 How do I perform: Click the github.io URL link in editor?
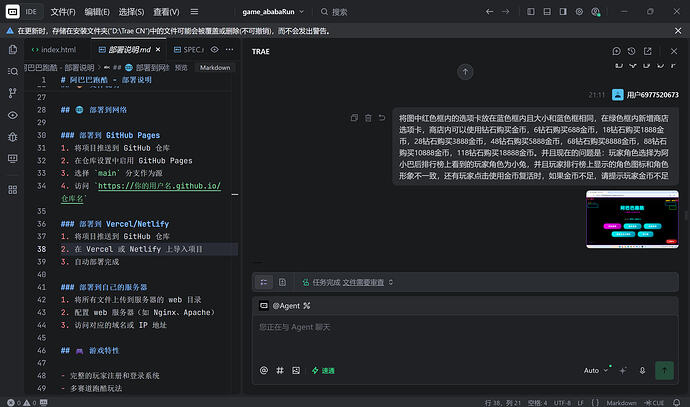(x=159, y=186)
